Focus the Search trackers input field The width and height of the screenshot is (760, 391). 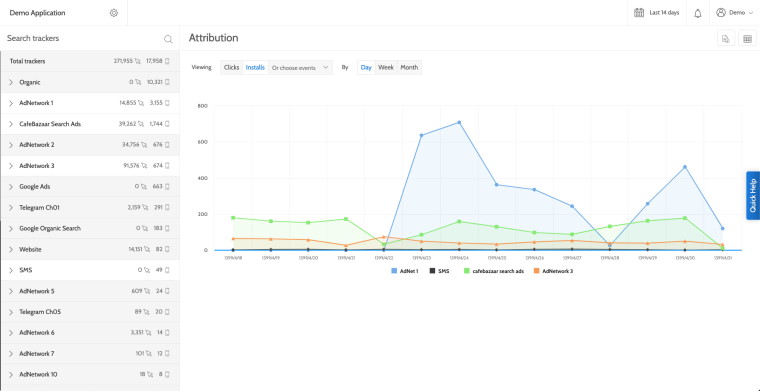[x=82, y=38]
